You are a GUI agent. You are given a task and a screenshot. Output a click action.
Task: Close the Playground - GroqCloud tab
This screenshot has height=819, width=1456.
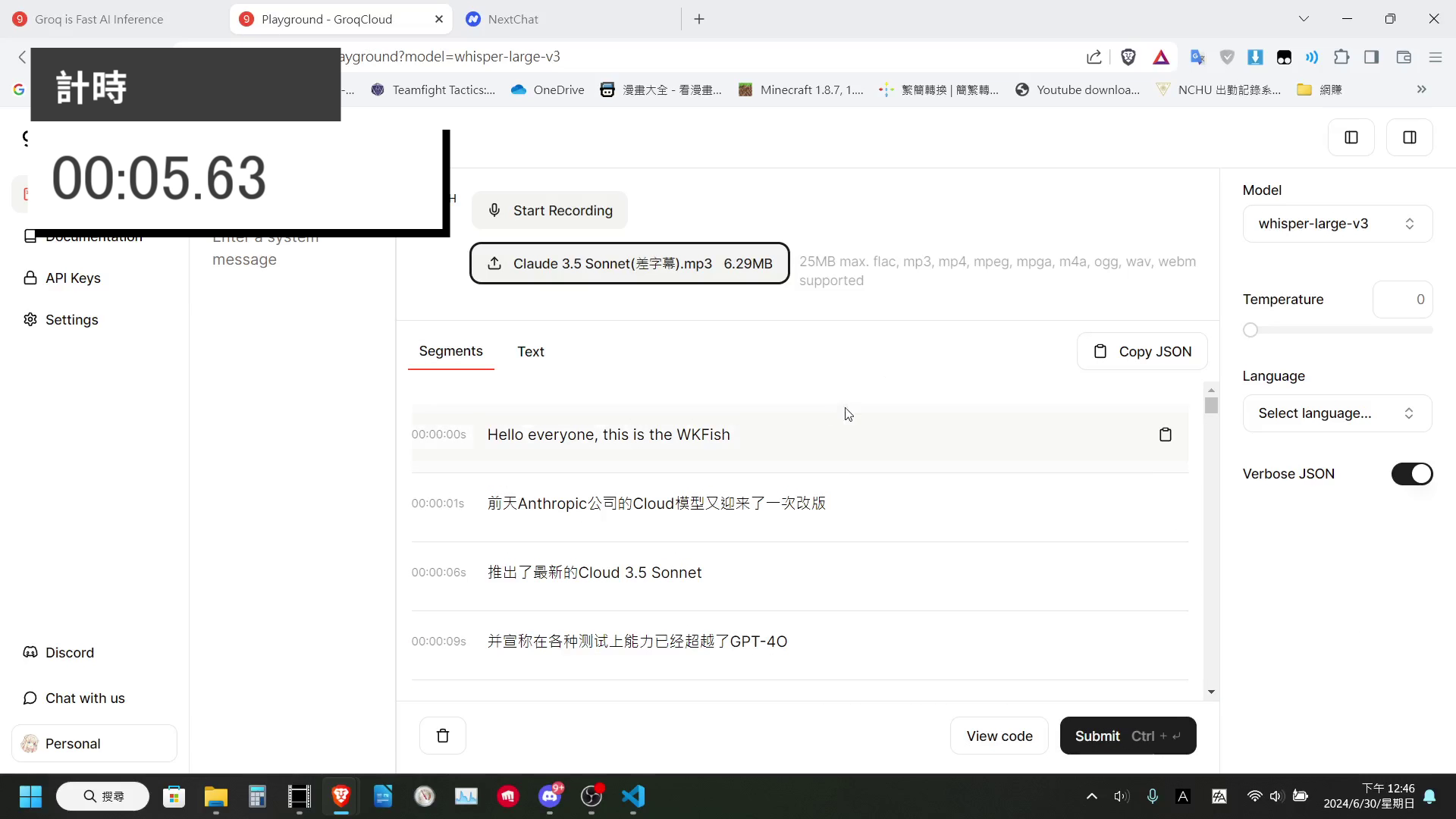439,19
